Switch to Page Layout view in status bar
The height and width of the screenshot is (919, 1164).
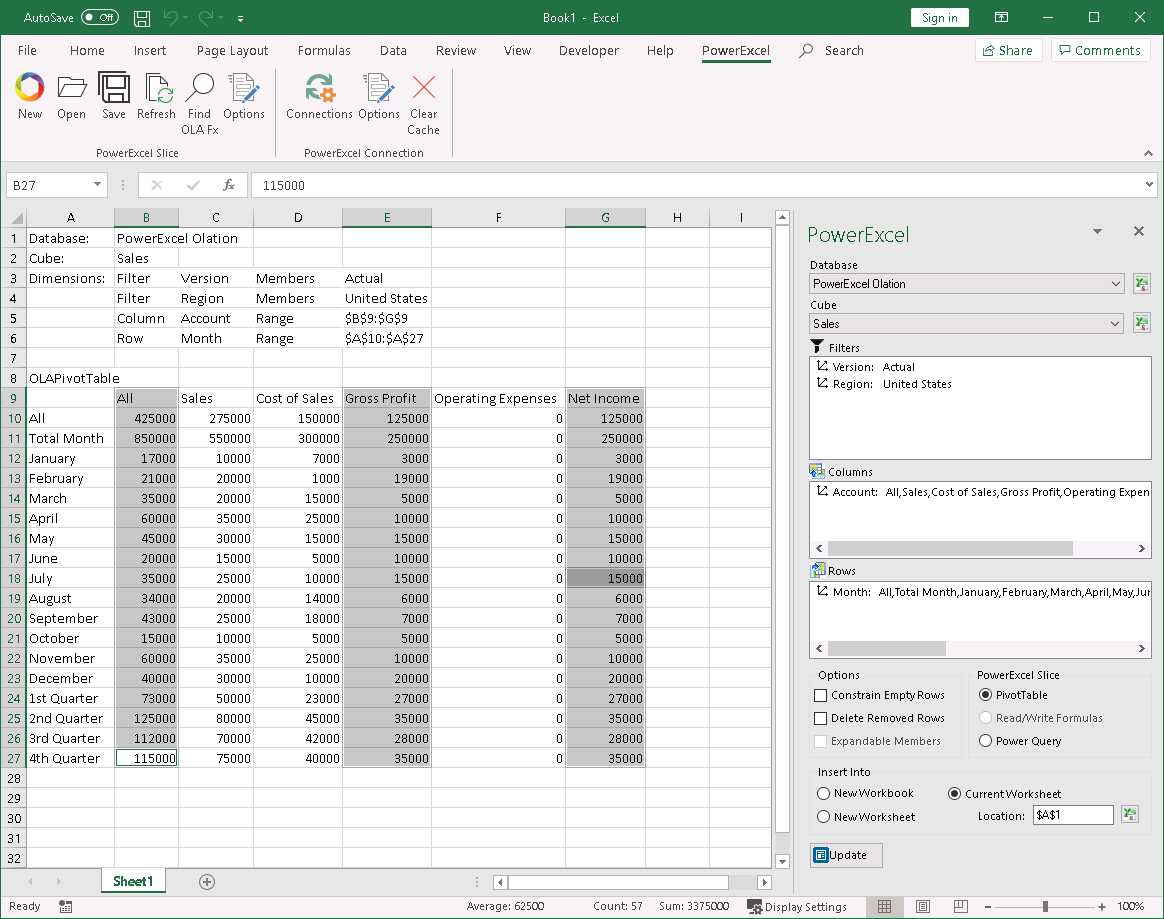(x=923, y=906)
